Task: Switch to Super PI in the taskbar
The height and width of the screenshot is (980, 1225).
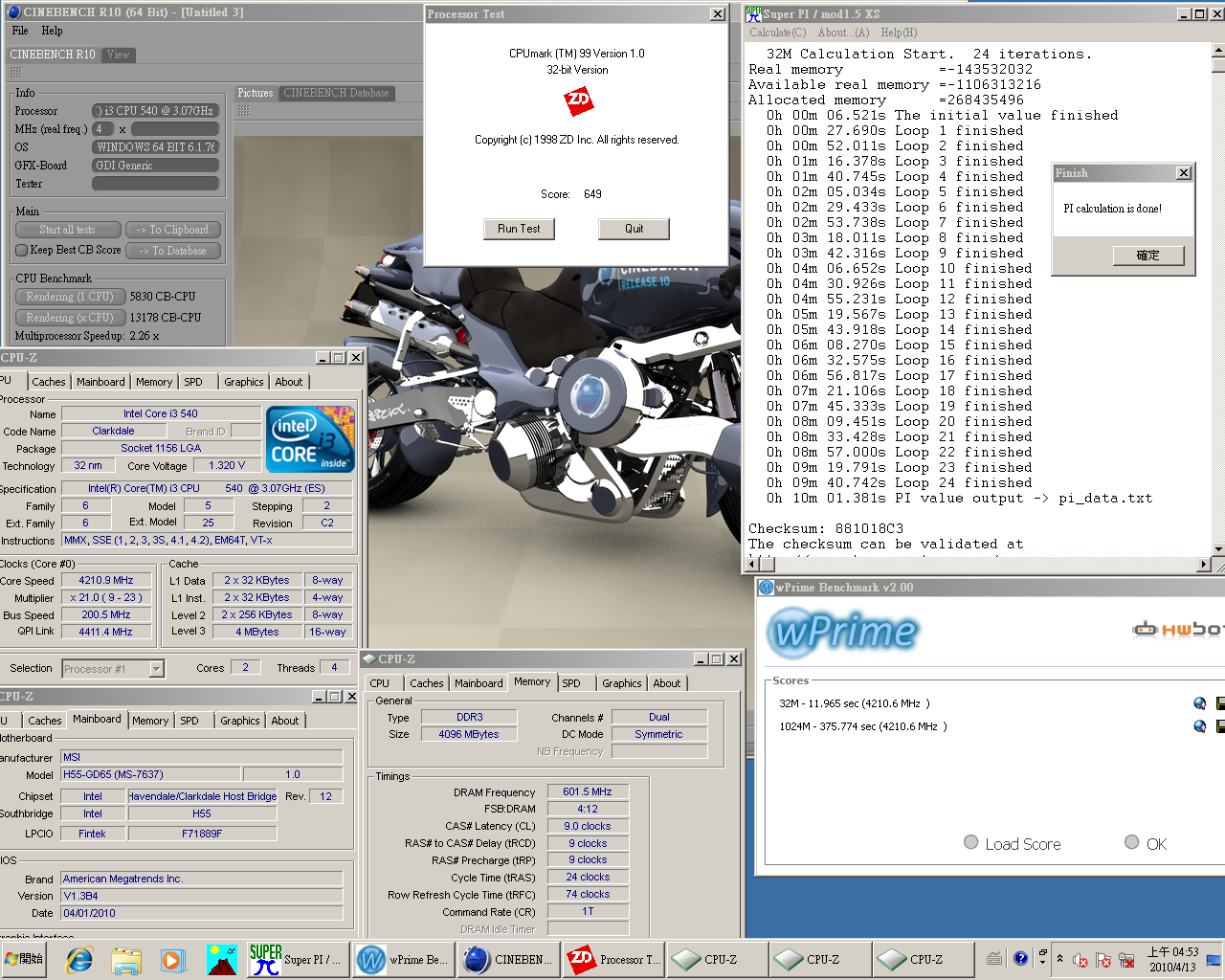Action: [x=299, y=959]
